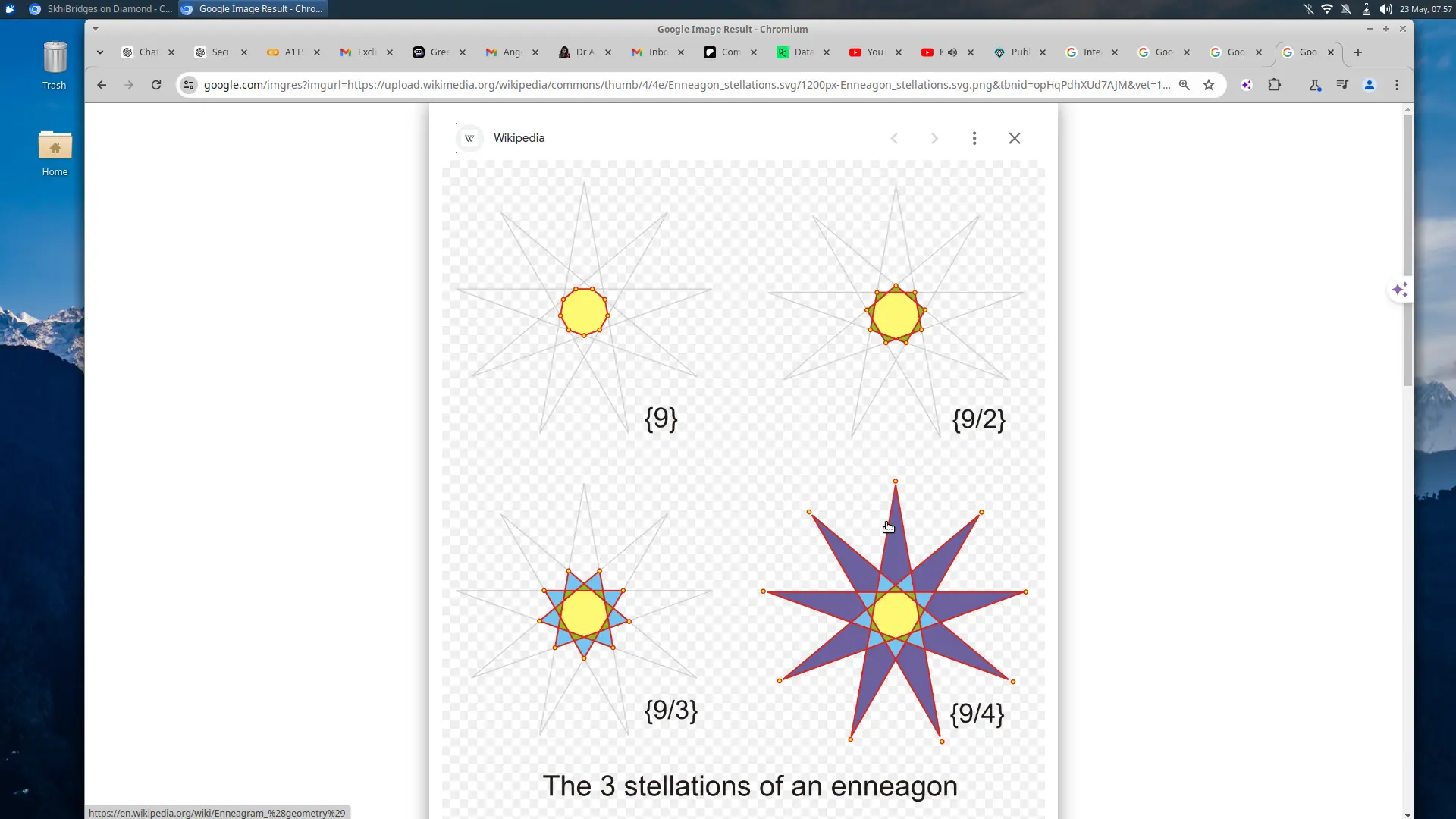
Task: Click the profile avatar icon
Action: coord(1370,85)
